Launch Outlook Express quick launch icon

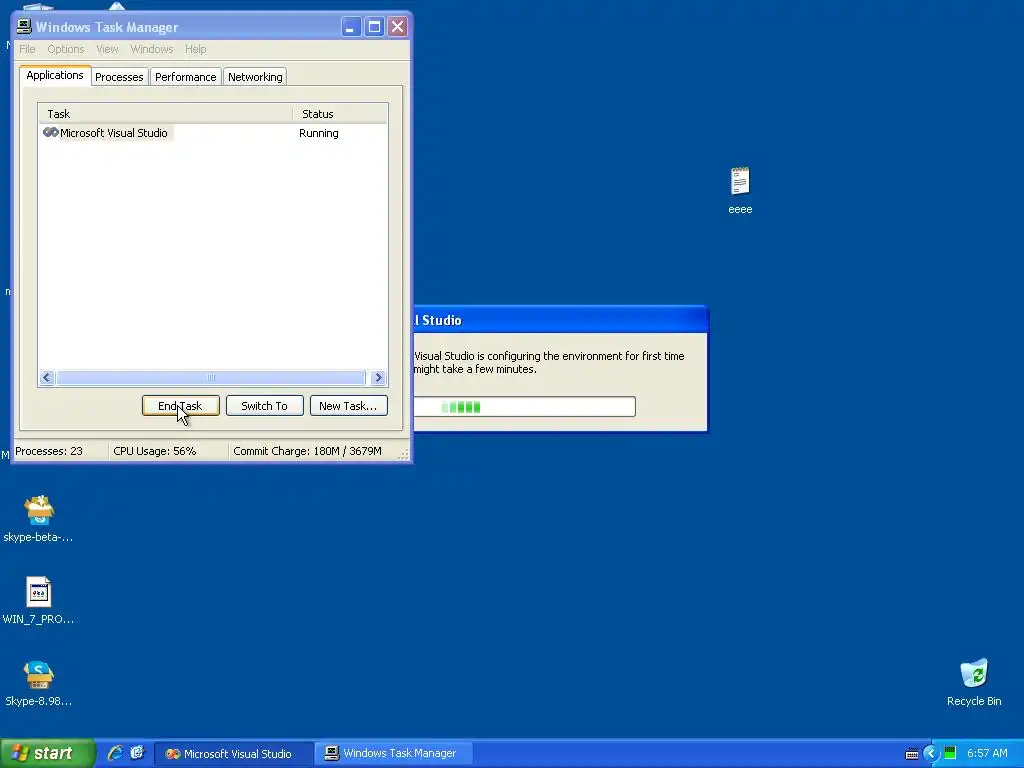[x=137, y=753]
